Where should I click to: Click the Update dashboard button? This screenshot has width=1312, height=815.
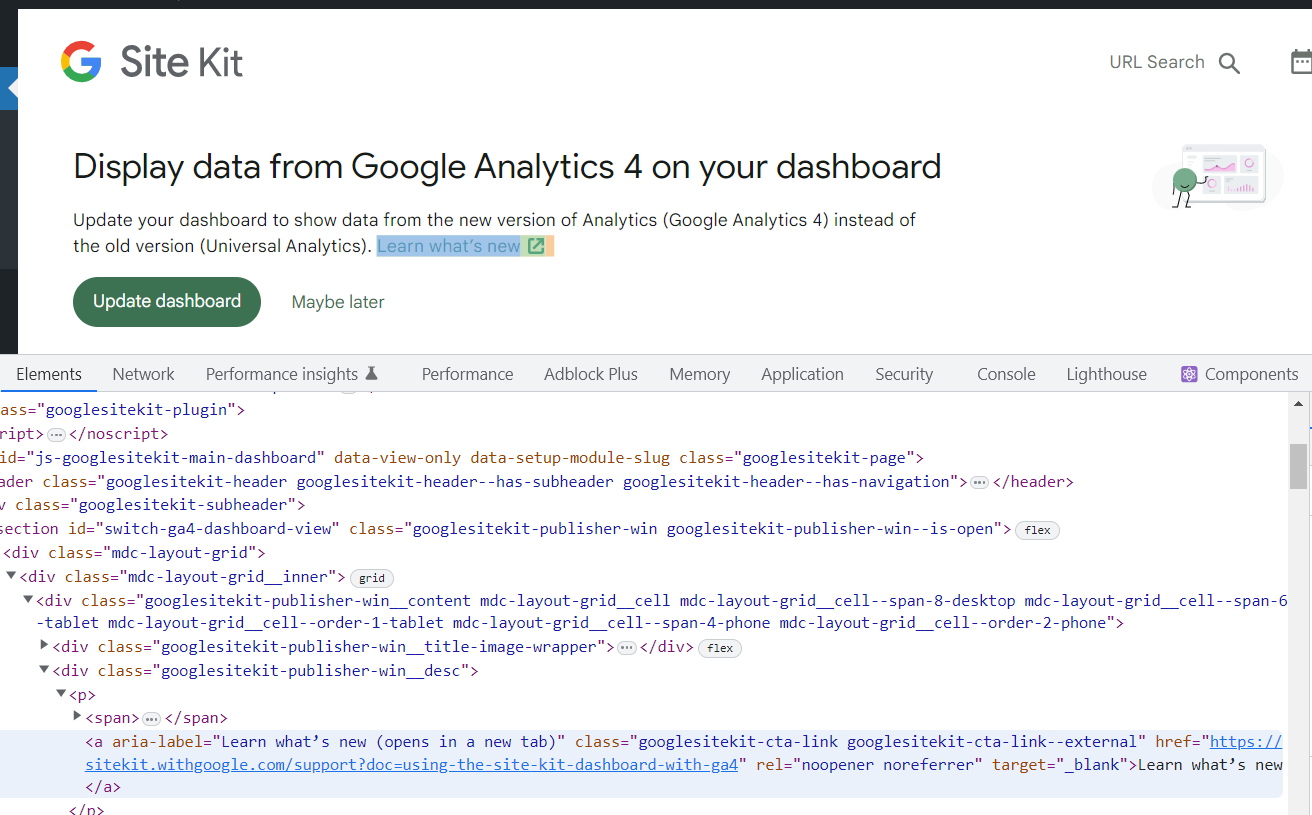(166, 301)
